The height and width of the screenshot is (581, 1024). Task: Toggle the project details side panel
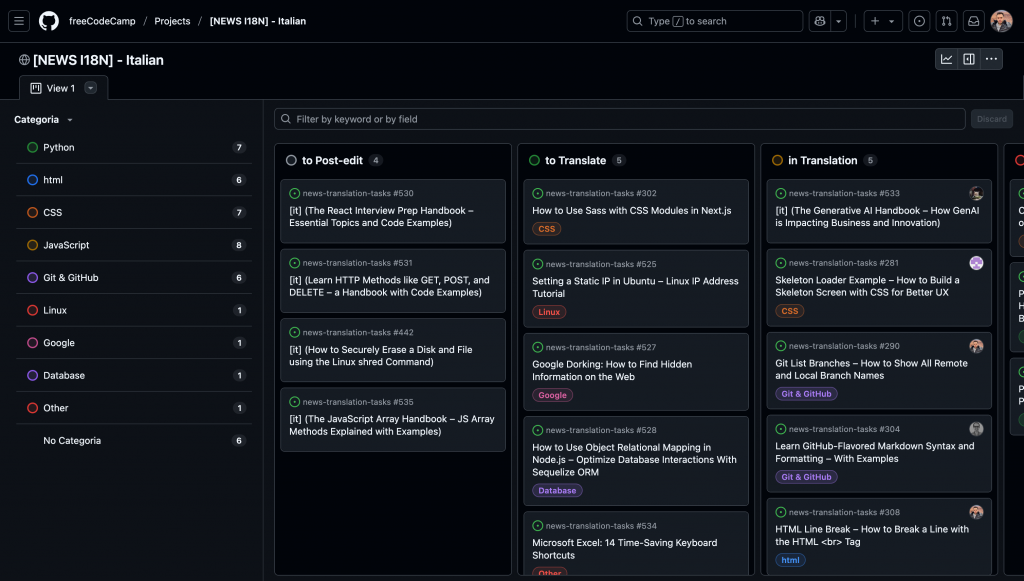[x=969, y=59]
